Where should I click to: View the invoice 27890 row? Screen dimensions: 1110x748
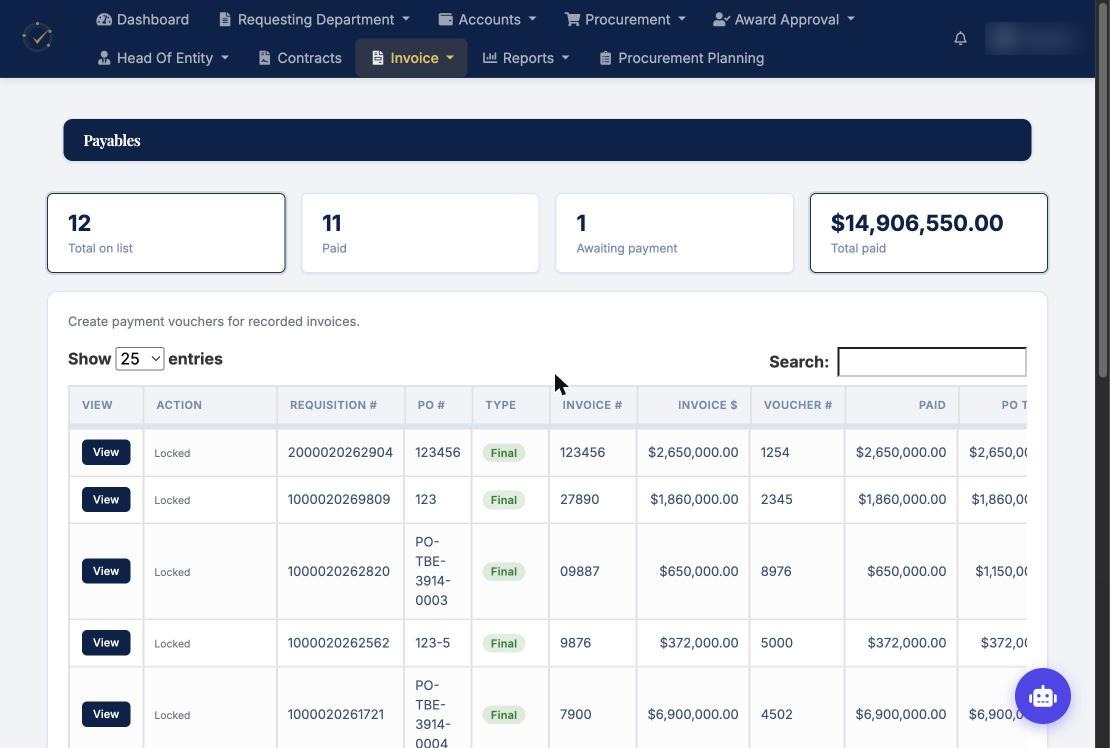click(106, 500)
